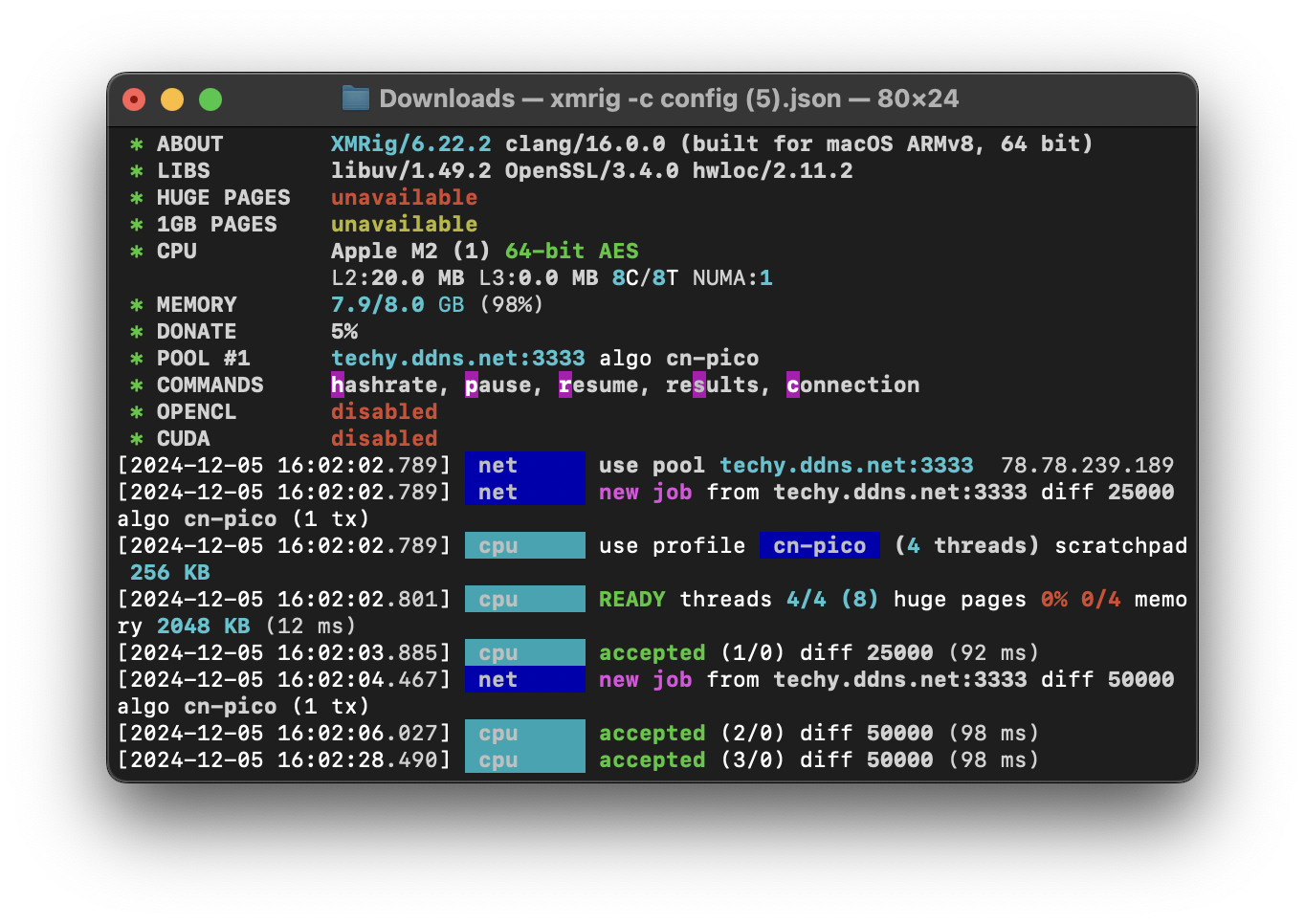1305x924 pixels.
Task: Click the '5%' donate value
Action: (344, 331)
